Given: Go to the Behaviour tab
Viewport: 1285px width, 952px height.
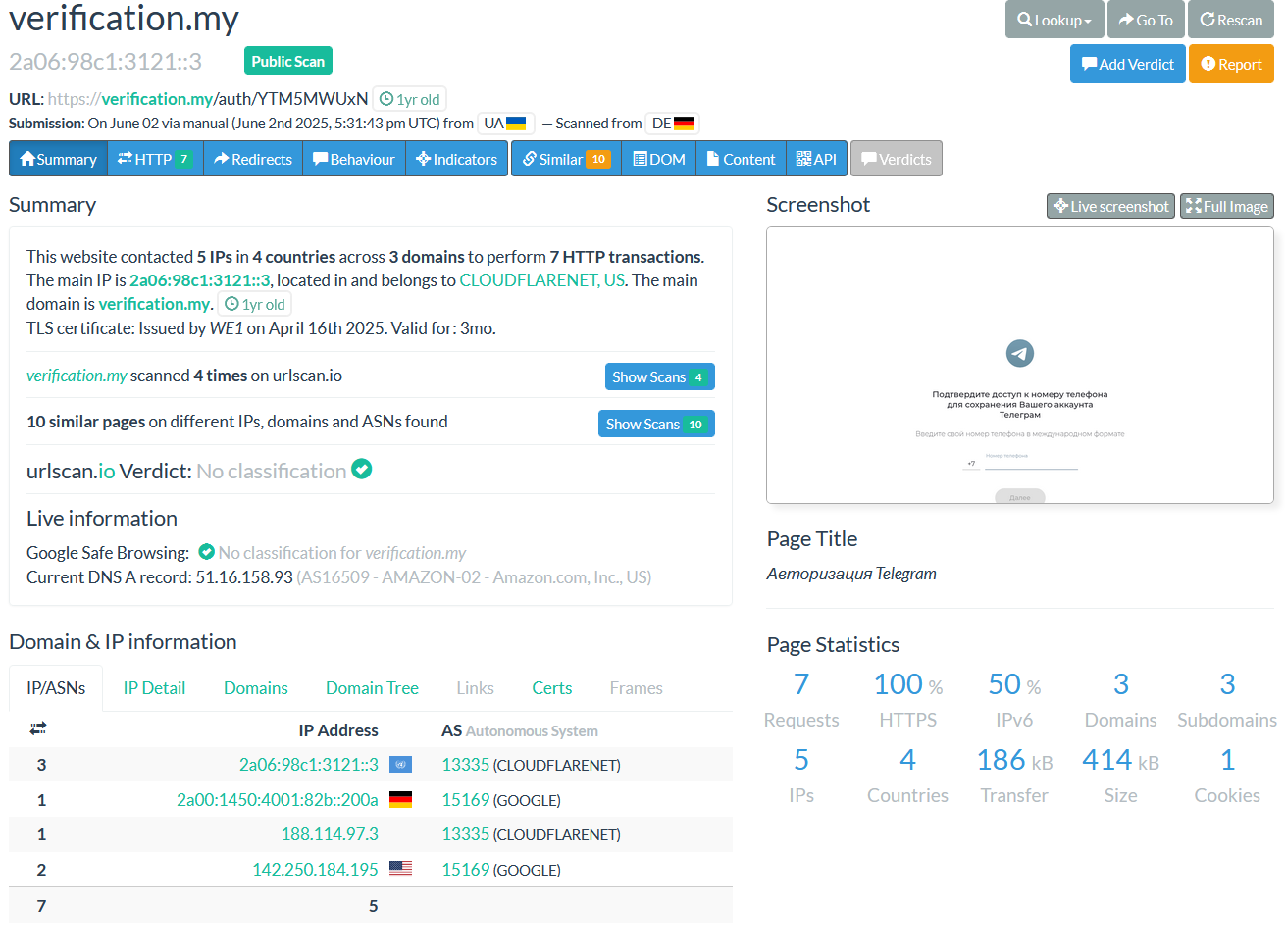Looking at the screenshot, I should (354, 159).
